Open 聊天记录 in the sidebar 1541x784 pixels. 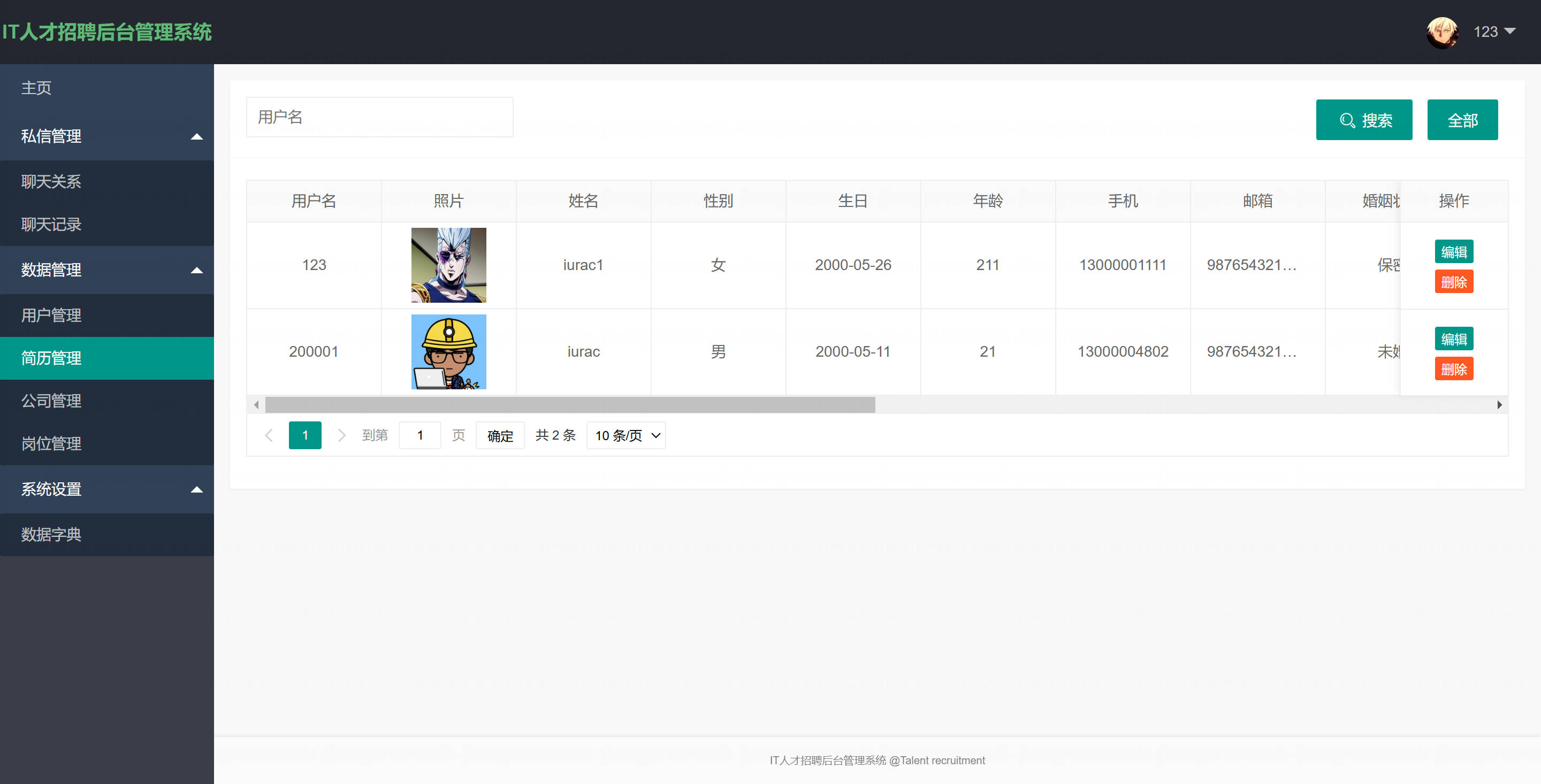point(107,225)
